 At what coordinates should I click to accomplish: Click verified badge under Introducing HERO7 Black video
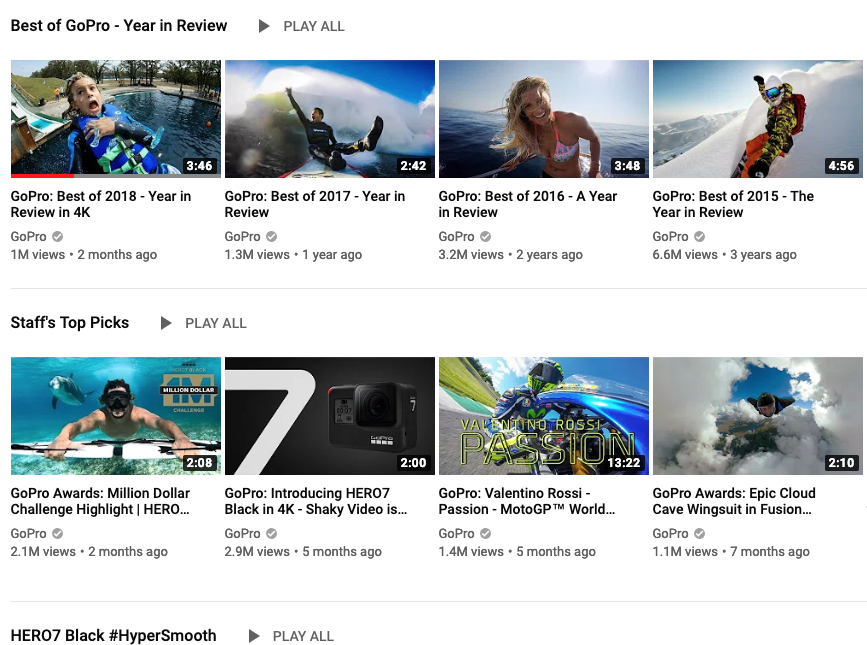(x=271, y=533)
